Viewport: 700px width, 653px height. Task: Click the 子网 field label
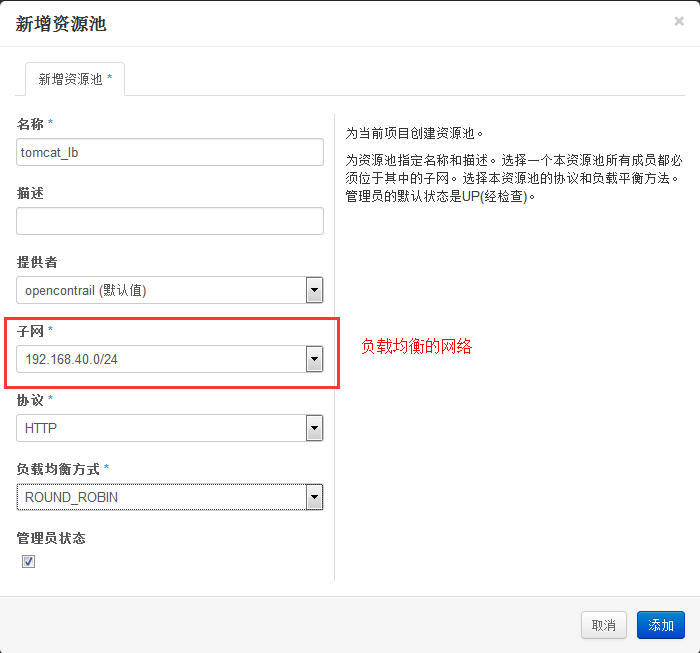[x=31, y=330]
